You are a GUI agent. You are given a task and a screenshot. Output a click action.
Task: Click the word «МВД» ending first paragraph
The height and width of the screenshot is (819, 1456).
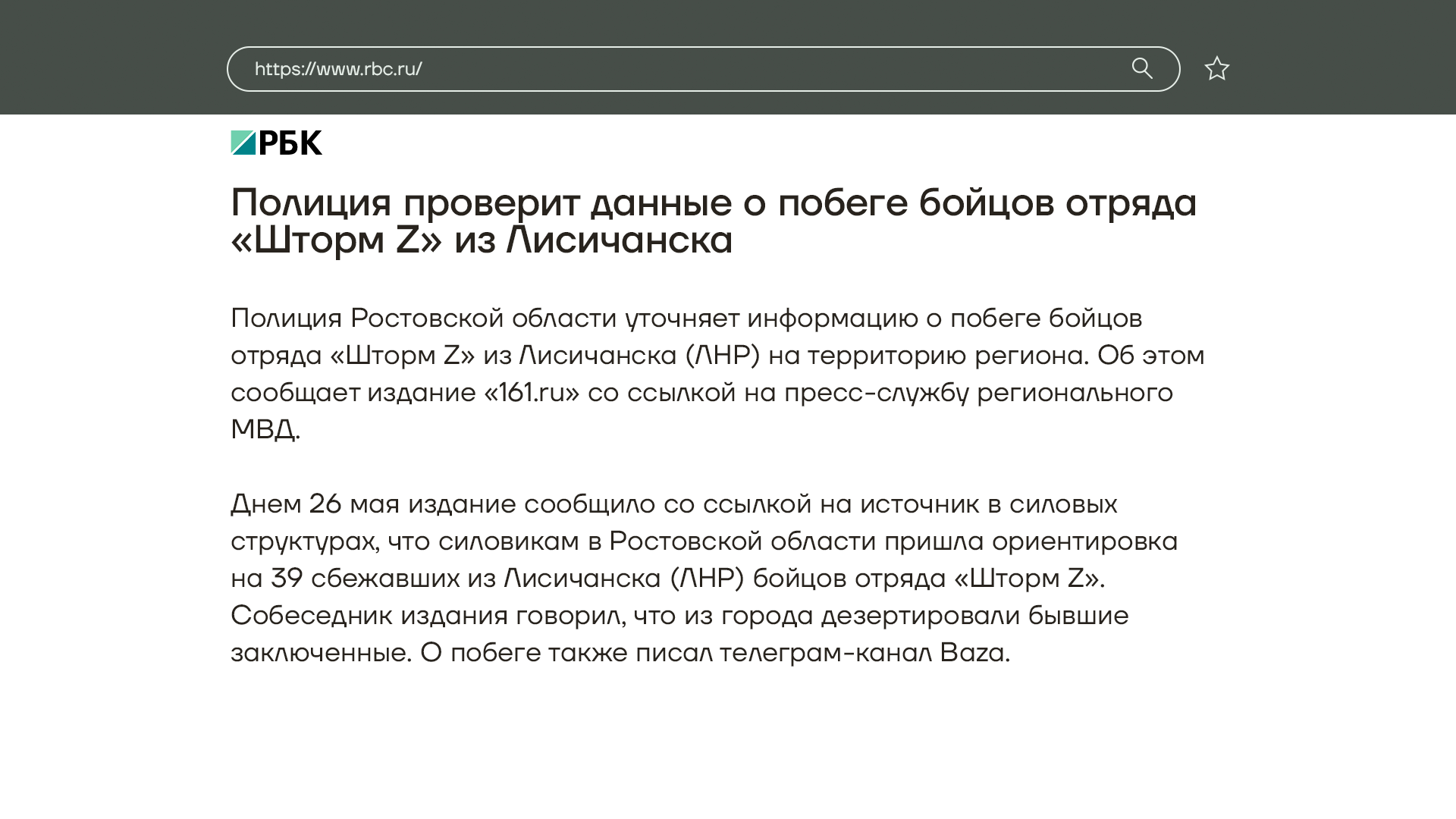click(x=264, y=430)
